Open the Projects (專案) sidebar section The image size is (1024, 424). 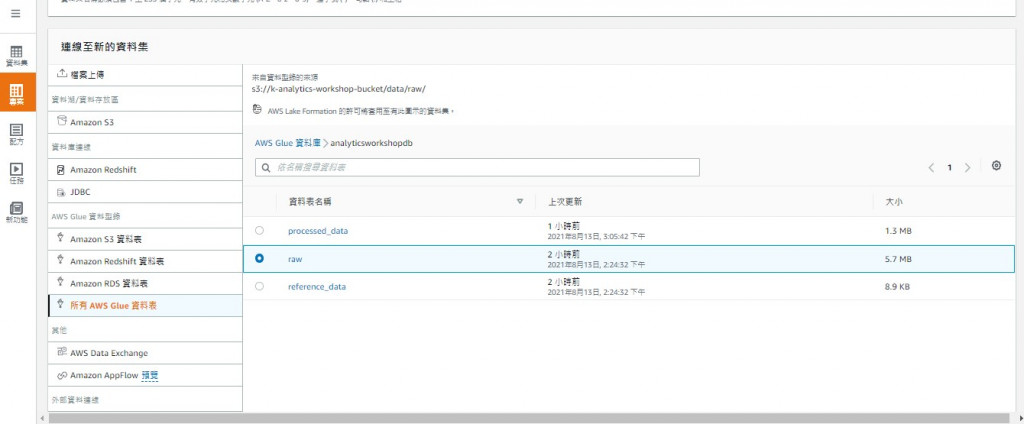click(x=18, y=93)
